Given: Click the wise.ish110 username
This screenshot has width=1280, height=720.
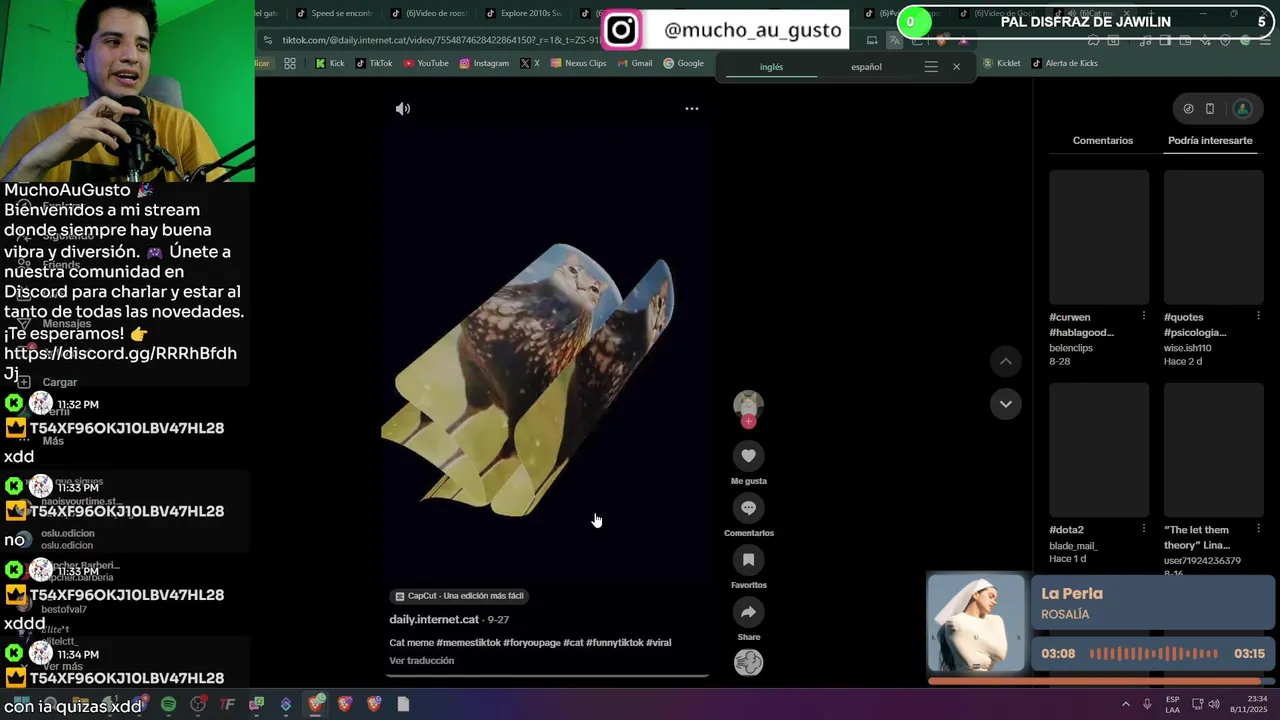Looking at the screenshot, I should click(1187, 348).
